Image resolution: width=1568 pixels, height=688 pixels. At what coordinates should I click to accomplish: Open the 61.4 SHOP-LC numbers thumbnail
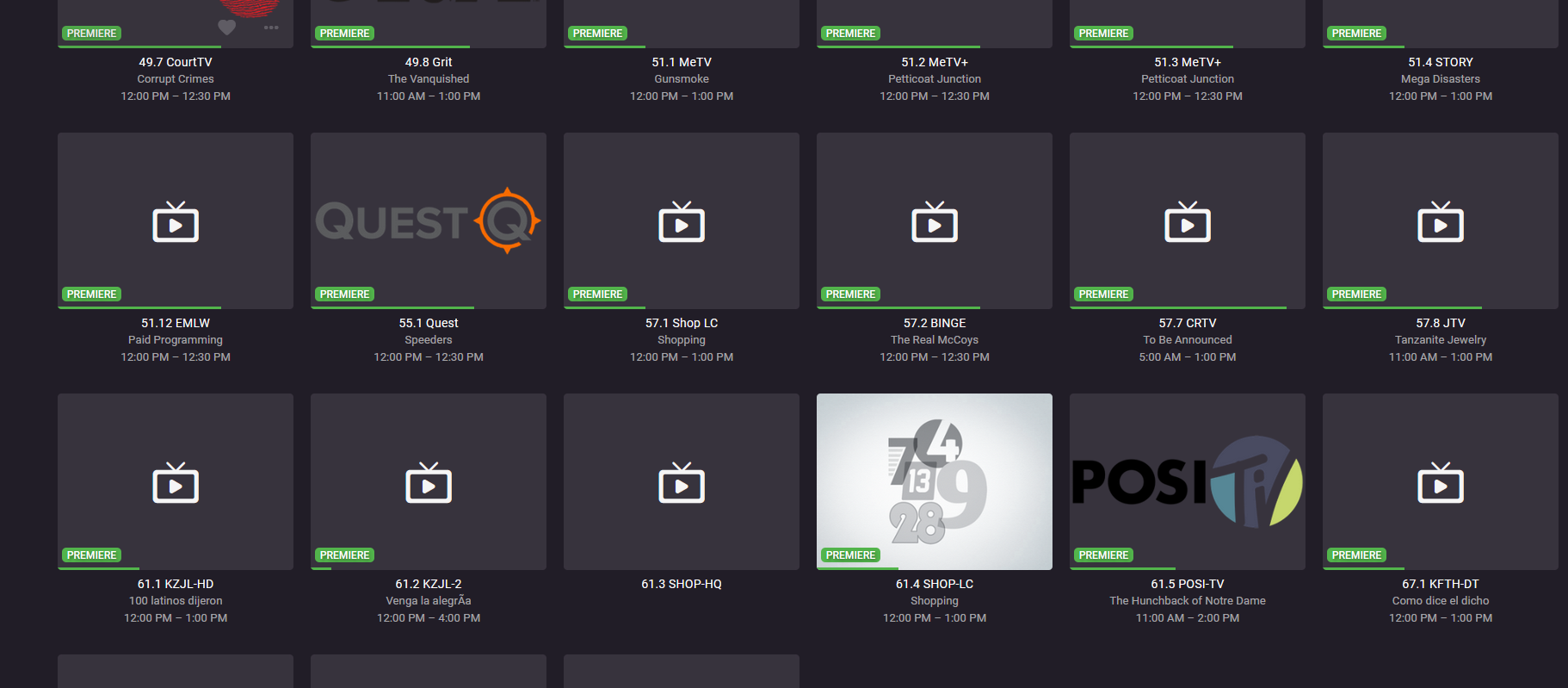tap(935, 481)
